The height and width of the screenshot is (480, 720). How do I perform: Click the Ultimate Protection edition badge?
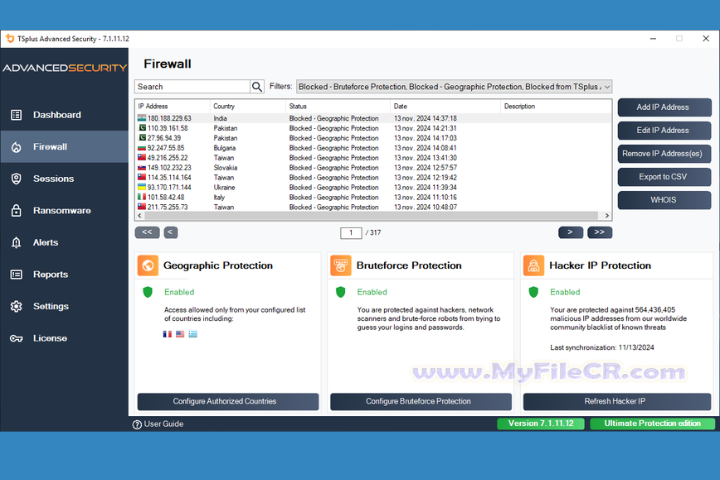652,424
